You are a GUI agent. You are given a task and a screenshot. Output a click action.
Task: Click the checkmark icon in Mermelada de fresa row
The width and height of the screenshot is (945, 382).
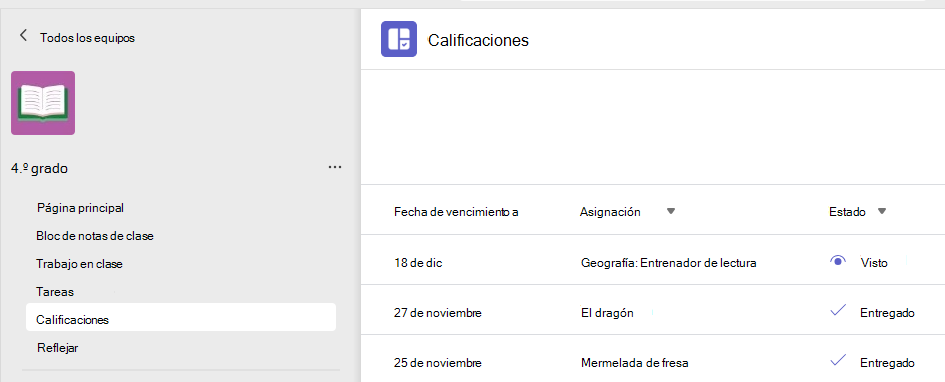click(x=838, y=361)
